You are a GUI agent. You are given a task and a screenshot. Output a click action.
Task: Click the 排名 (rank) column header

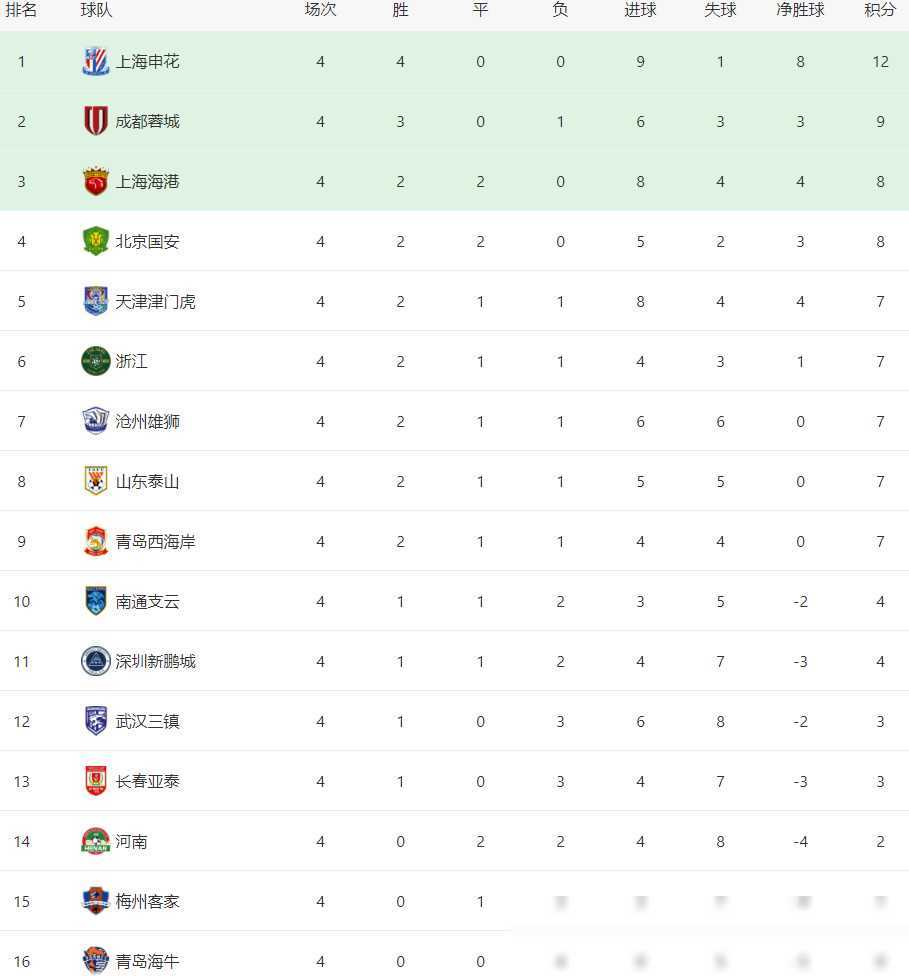click(21, 10)
